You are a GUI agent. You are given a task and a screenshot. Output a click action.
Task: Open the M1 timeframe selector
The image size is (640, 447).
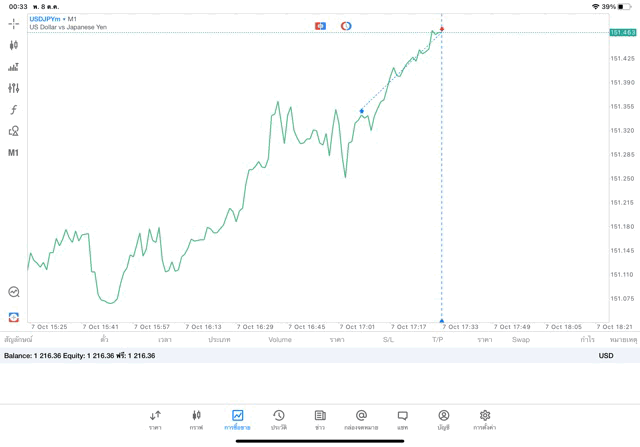[x=13, y=153]
